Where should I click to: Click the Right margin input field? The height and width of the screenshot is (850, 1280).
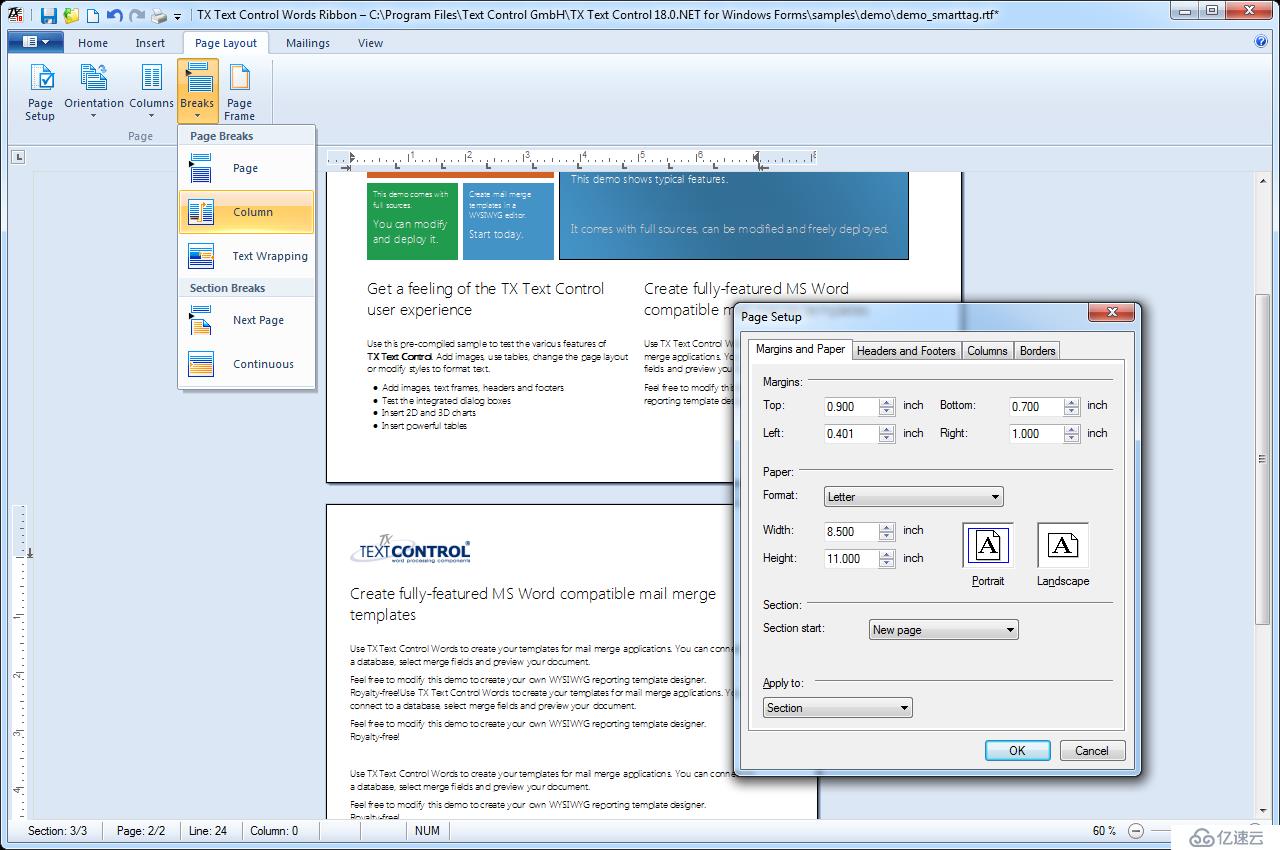pos(1036,434)
